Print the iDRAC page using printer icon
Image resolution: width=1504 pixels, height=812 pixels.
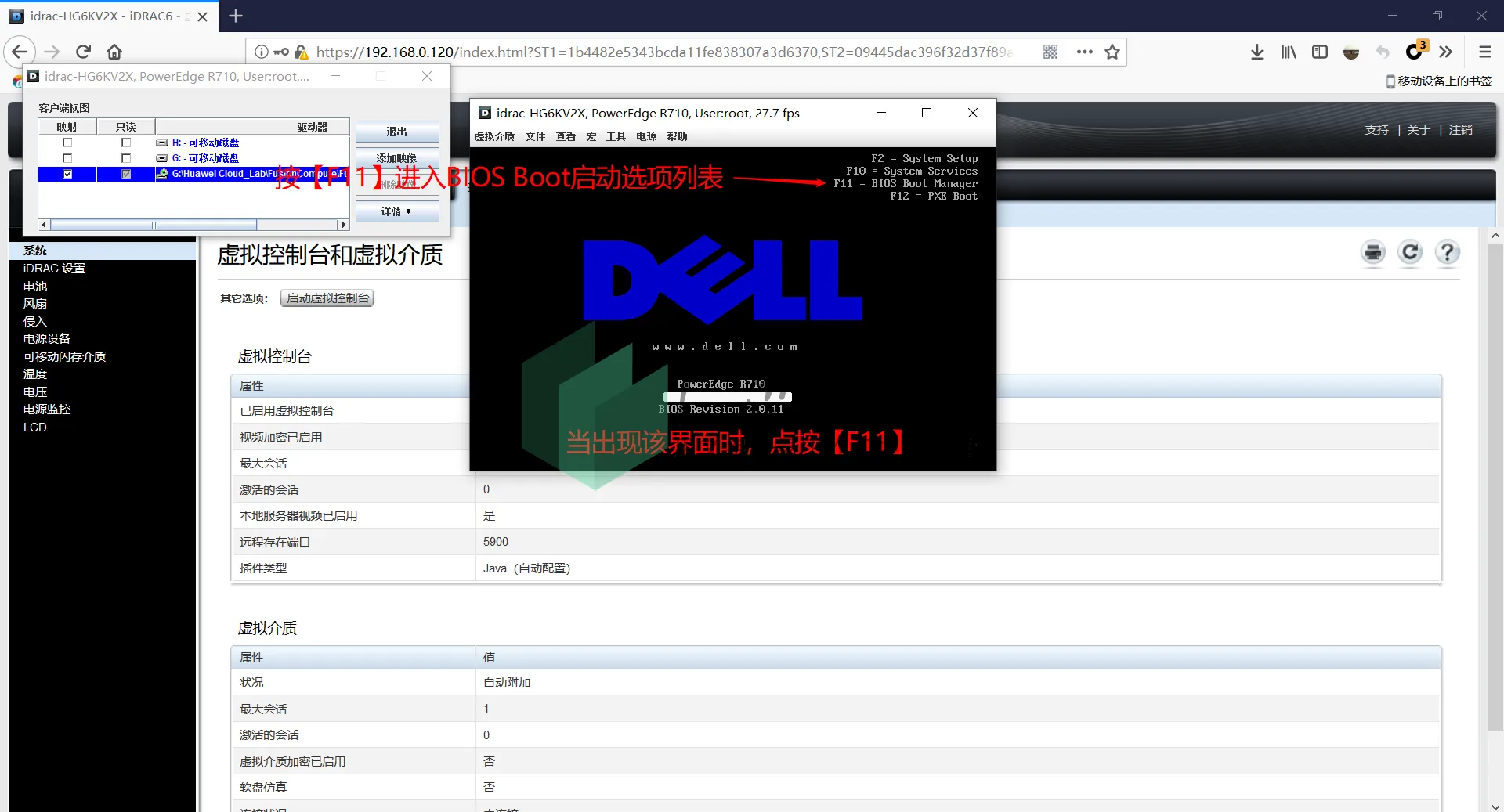coord(1373,252)
